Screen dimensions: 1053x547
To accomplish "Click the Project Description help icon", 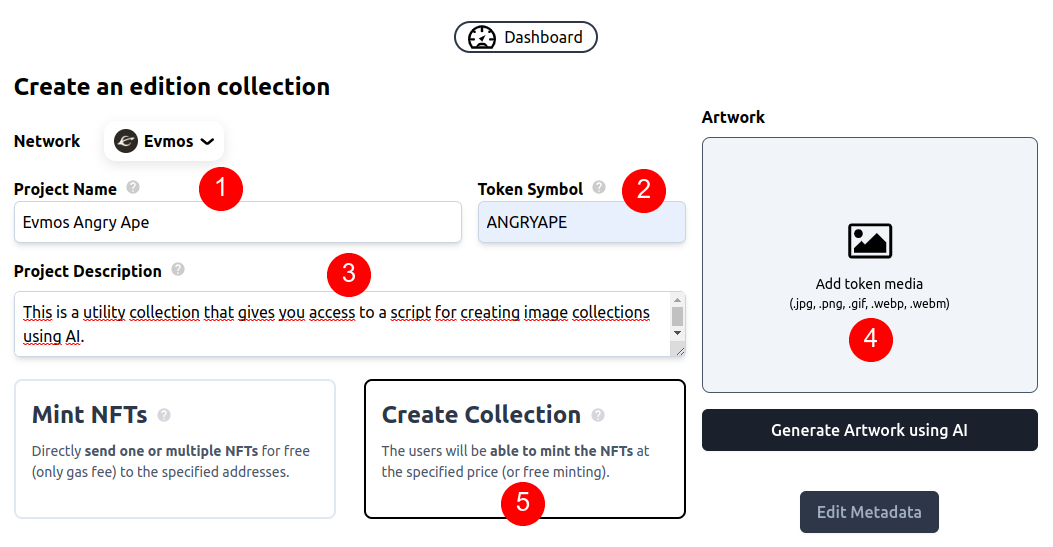I will (x=178, y=270).
